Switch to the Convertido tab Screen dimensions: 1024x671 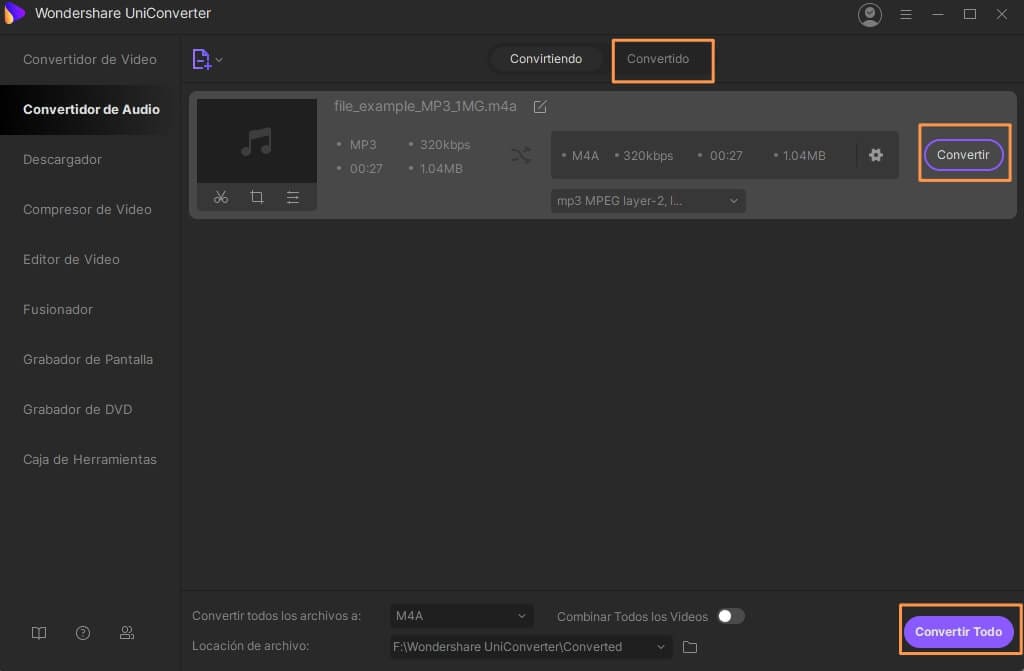coord(658,59)
